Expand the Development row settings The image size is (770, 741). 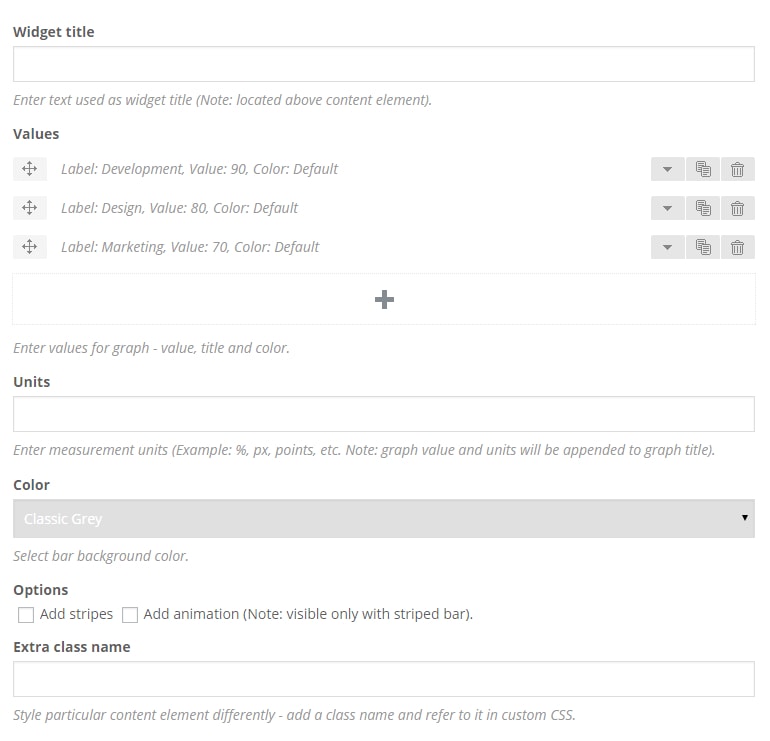tap(667, 169)
